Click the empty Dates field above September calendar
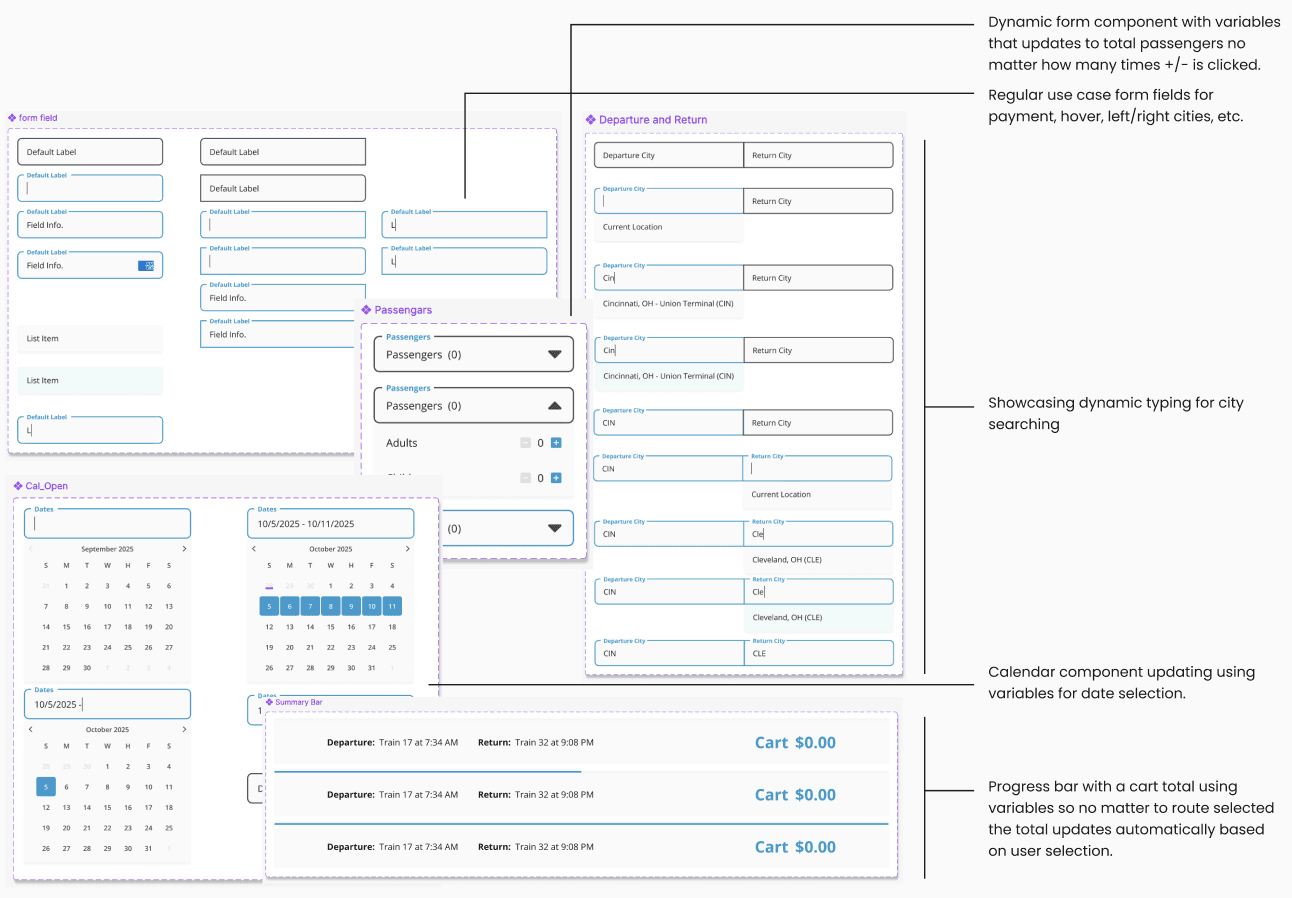 tap(107, 523)
